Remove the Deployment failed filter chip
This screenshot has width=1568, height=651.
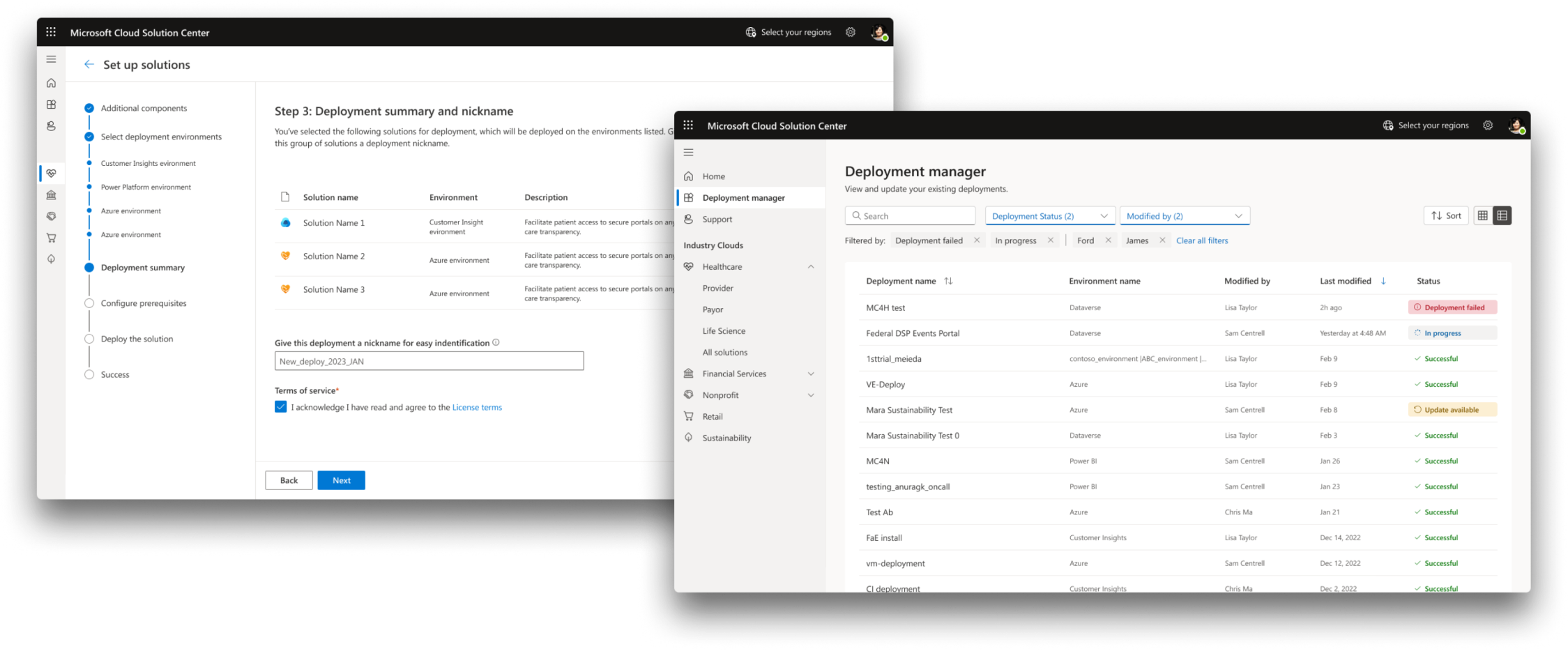(x=976, y=240)
